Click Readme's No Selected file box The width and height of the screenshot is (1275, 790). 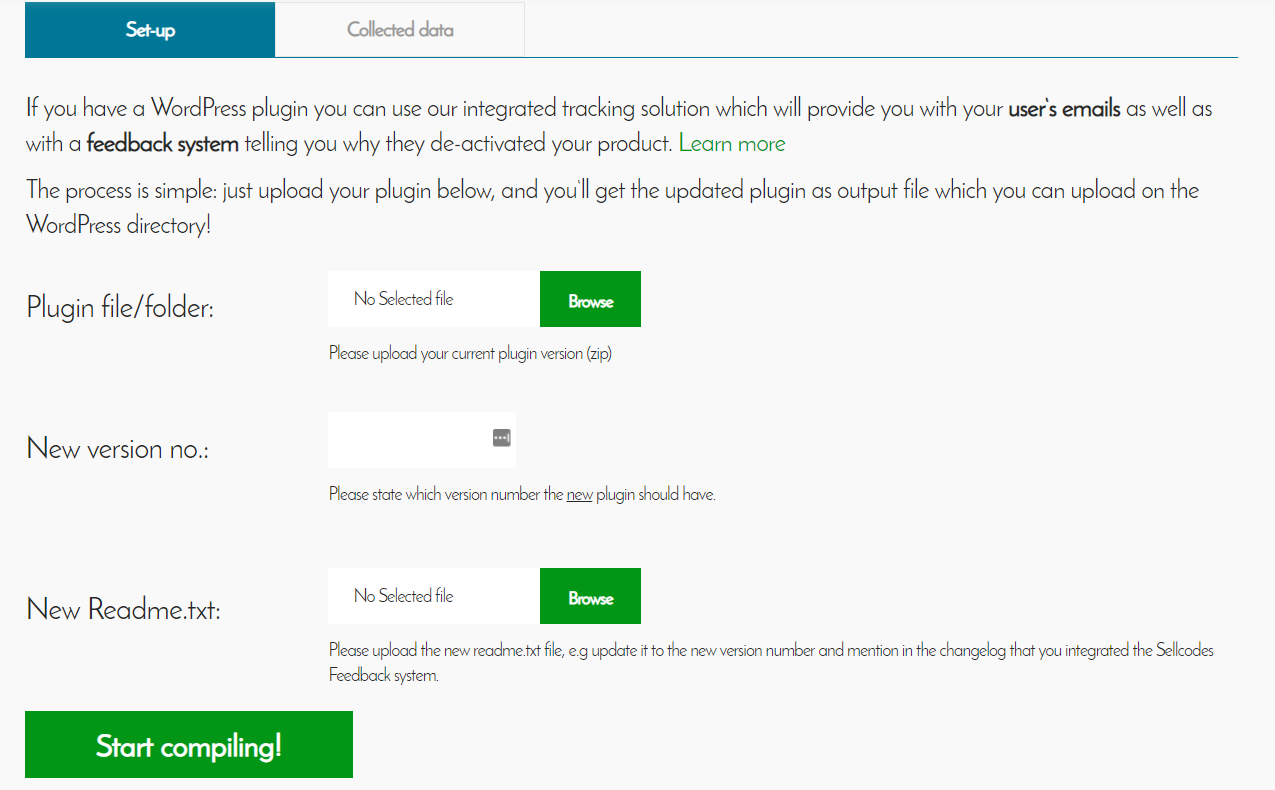pos(434,596)
